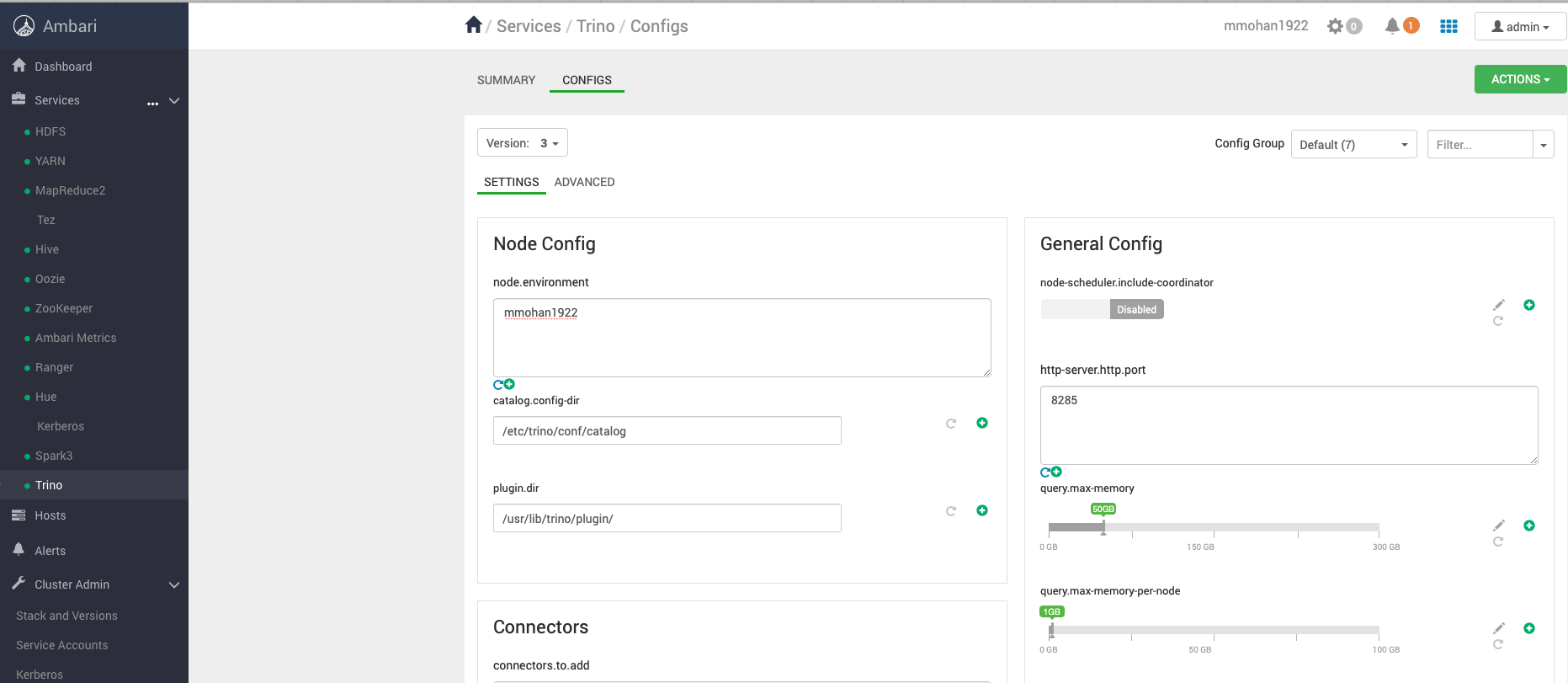Click the query.max-memory-per-node slider handle
Screen dimensions: 1568x683
click(1051, 630)
